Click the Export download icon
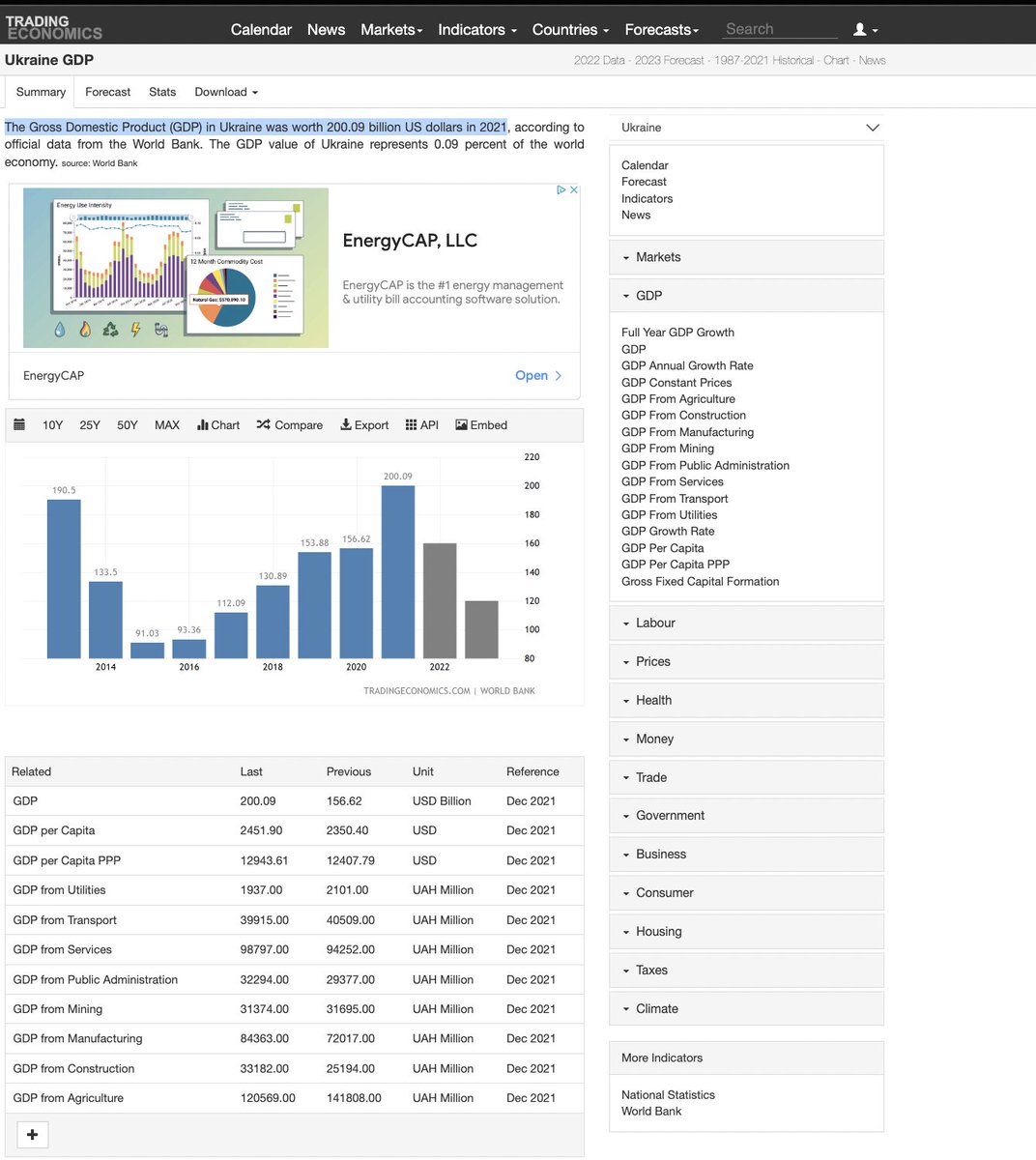The width and height of the screenshot is (1036, 1160). pos(346,425)
